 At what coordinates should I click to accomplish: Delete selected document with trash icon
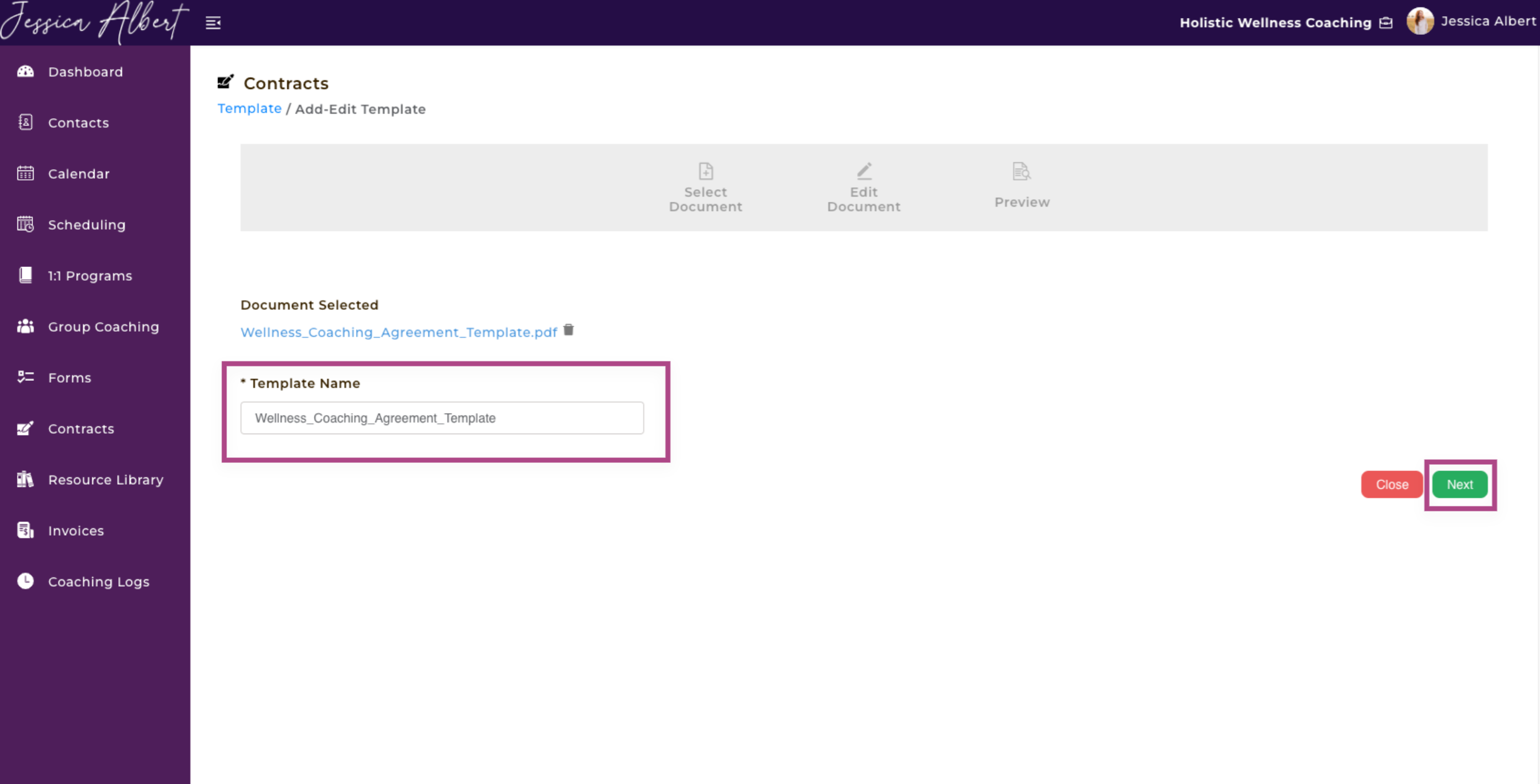point(568,330)
